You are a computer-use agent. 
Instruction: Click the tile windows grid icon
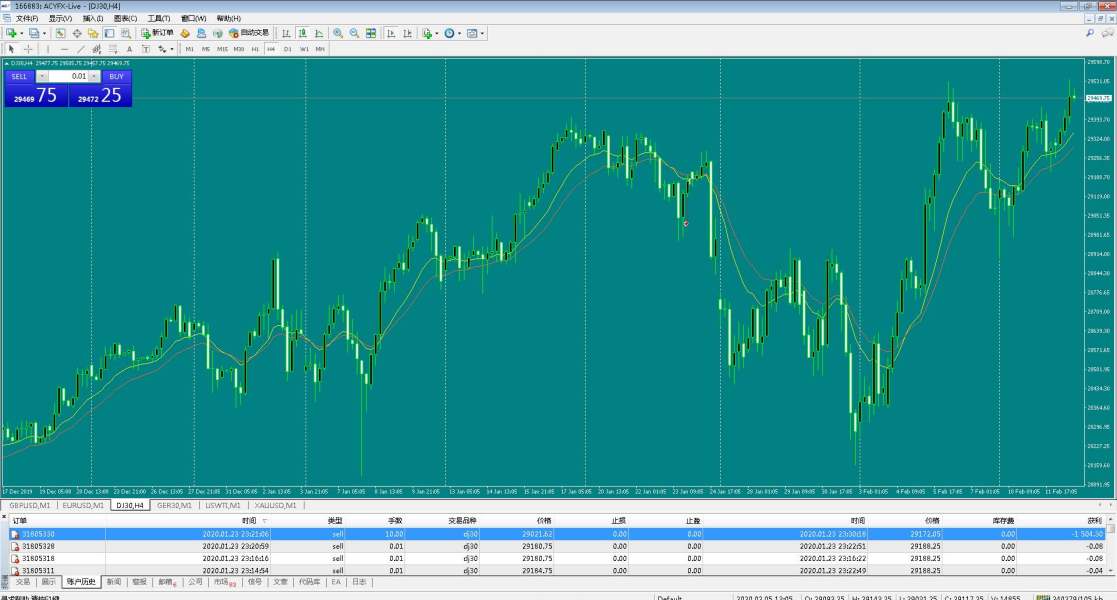[x=371, y=33]
